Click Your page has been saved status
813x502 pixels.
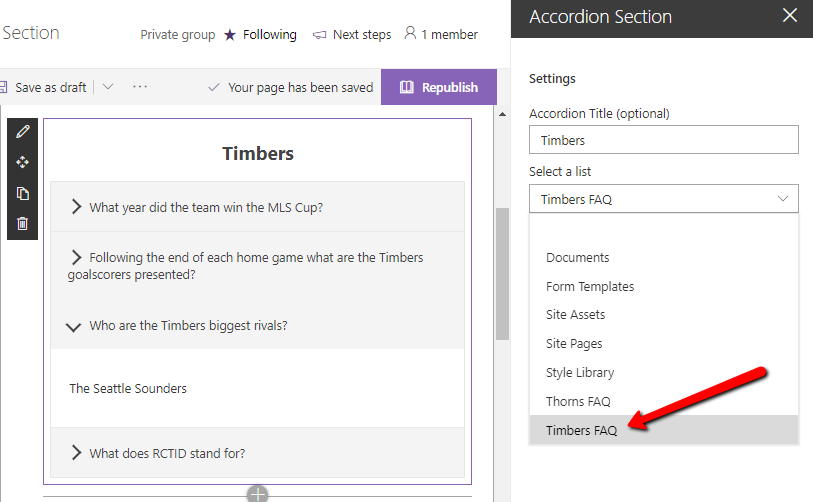300,87
